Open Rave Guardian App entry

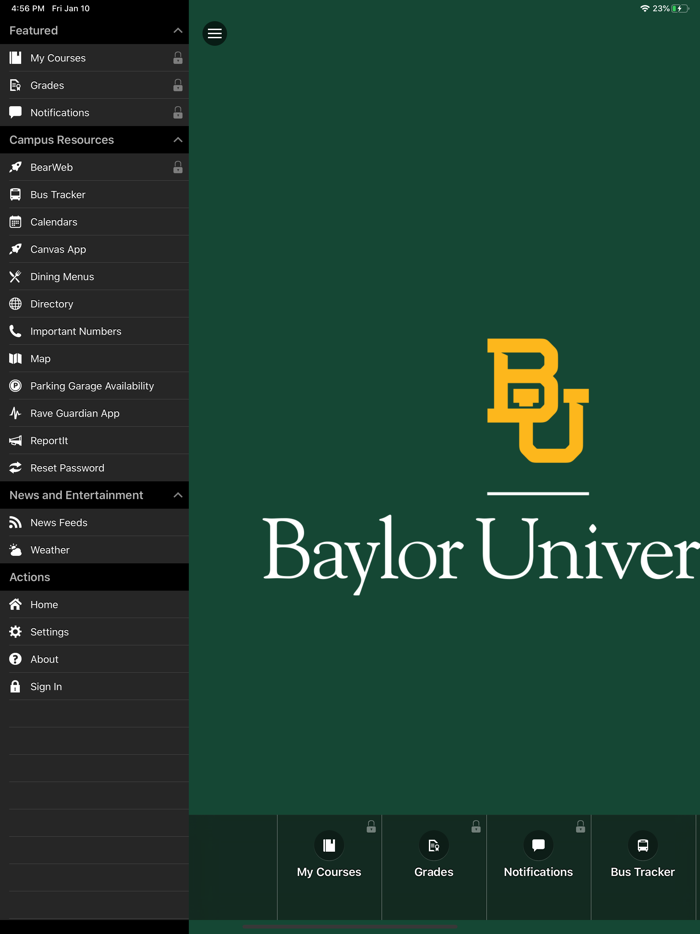pyautogui.click(x=94, y=413)
